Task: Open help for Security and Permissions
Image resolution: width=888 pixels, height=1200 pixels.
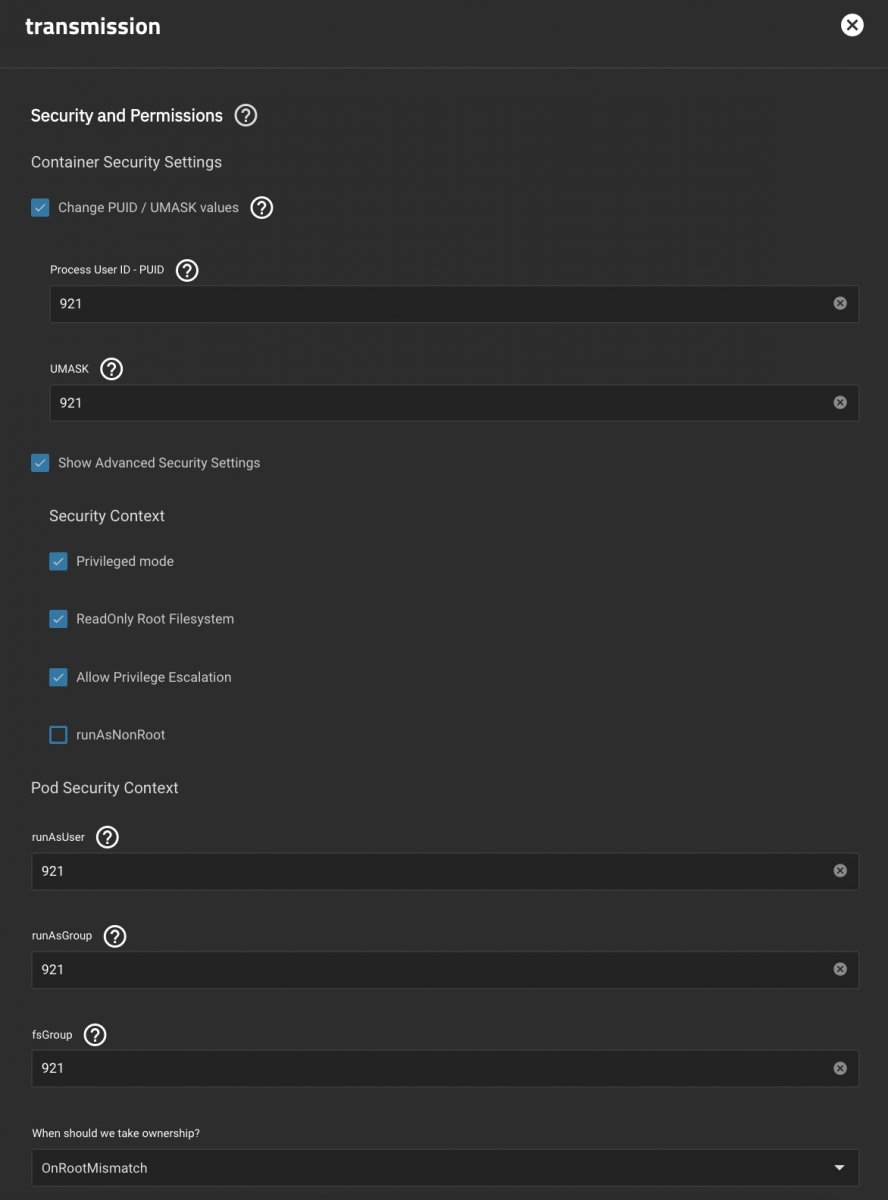Action: [246, 115]
